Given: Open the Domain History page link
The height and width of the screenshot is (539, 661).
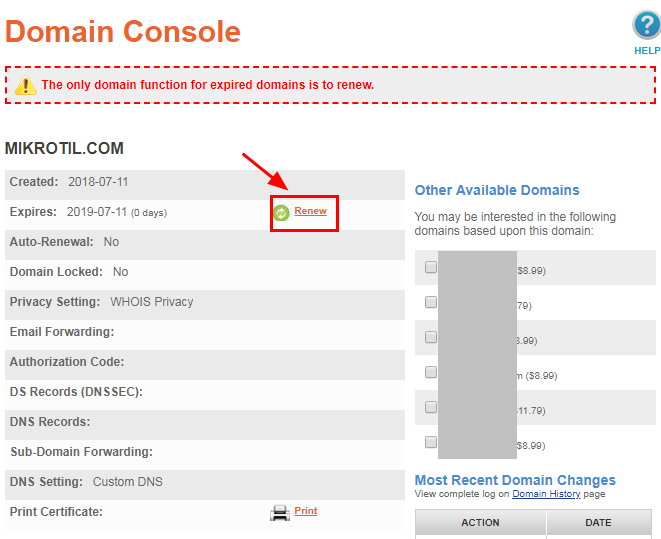Looking at the screenshot, I should [x=546, y=494].
